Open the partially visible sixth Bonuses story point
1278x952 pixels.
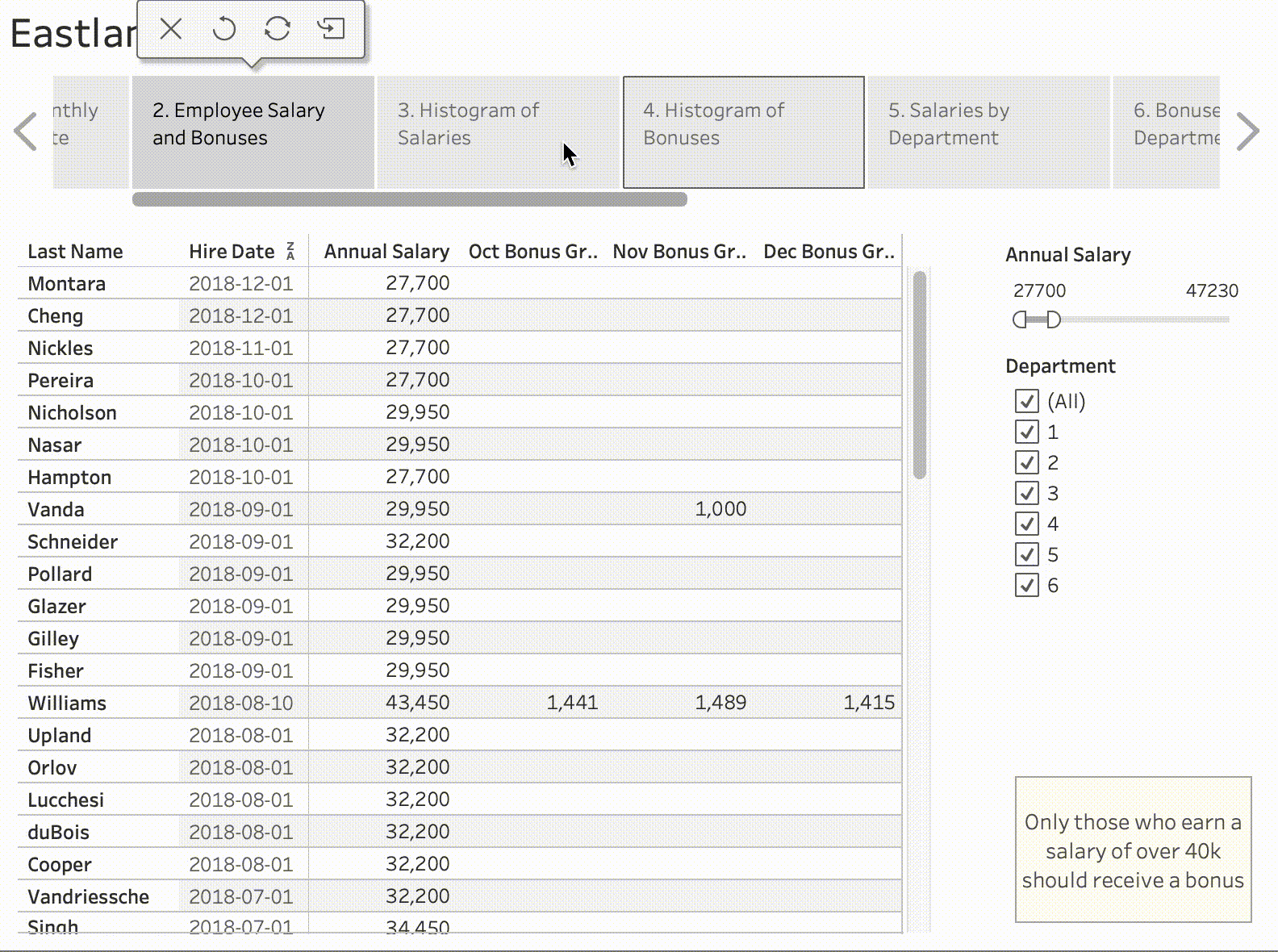pyautogui.click(x=1167, y=132)
